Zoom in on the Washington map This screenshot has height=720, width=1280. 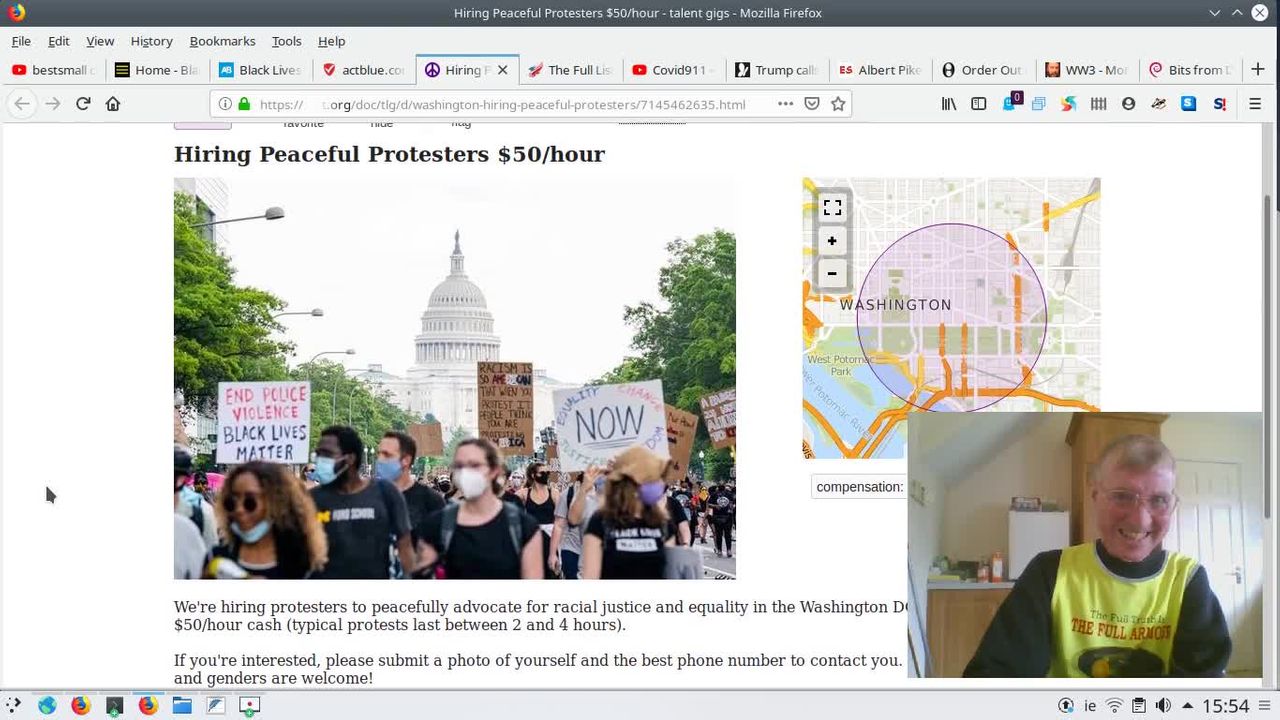coord(832,241)
